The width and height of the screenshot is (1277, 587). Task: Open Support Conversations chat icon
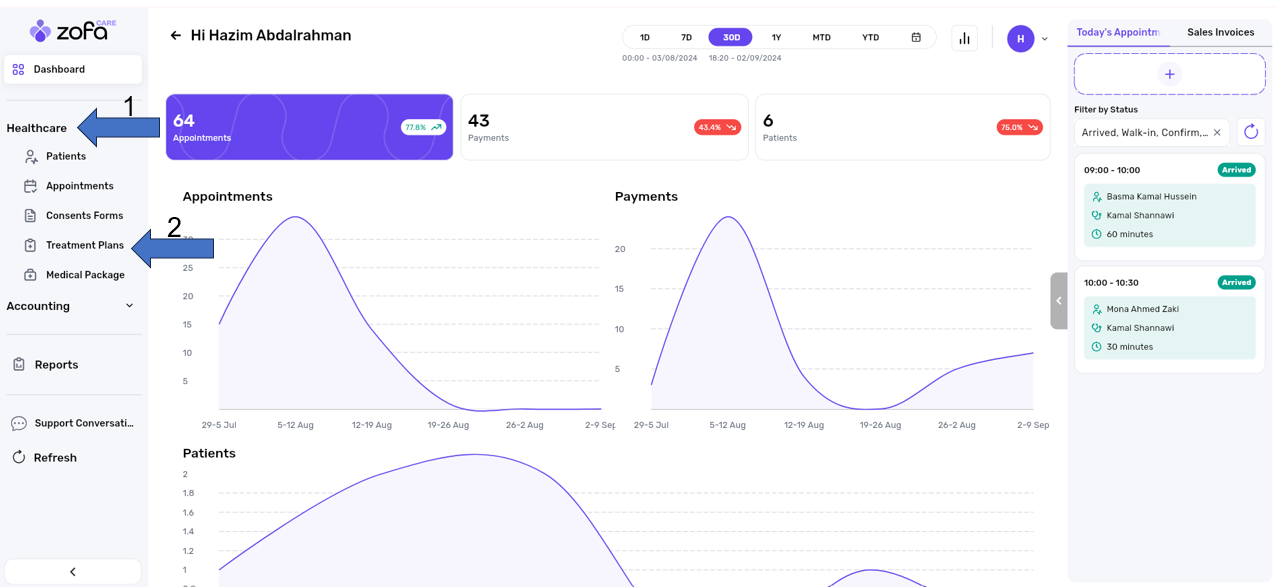pos(19,424)
